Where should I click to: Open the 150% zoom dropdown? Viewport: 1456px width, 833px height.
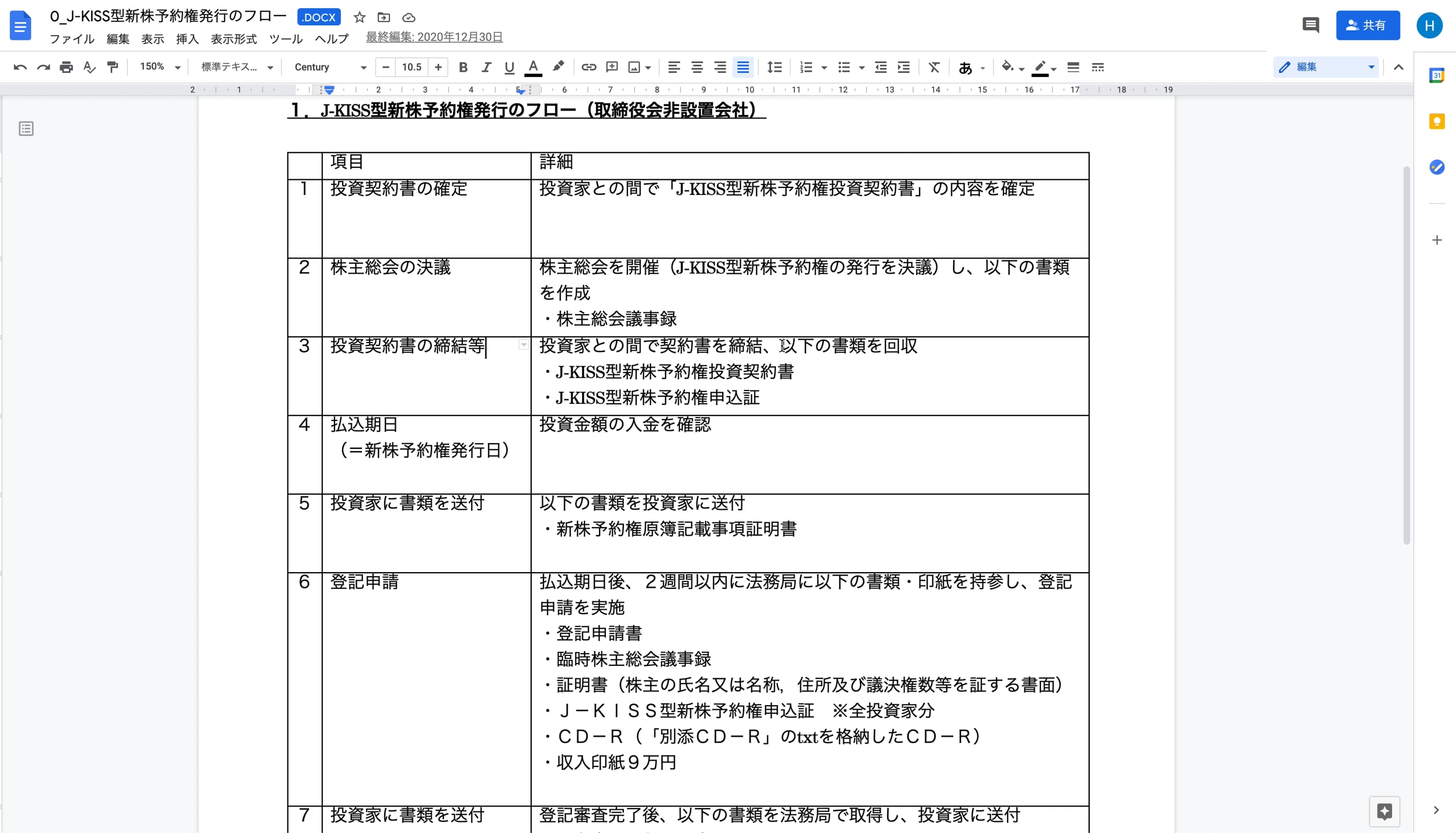click(160, 67)
